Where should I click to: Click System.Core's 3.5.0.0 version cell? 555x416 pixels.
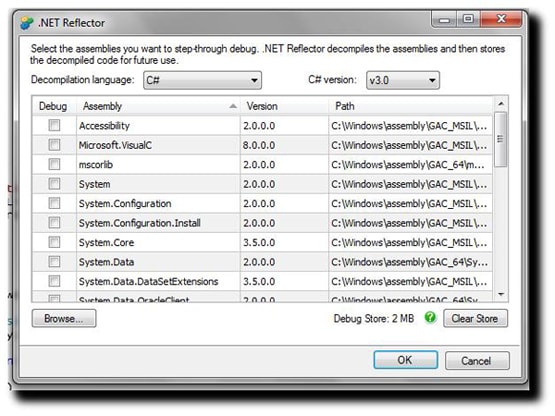tap(284, 243)
